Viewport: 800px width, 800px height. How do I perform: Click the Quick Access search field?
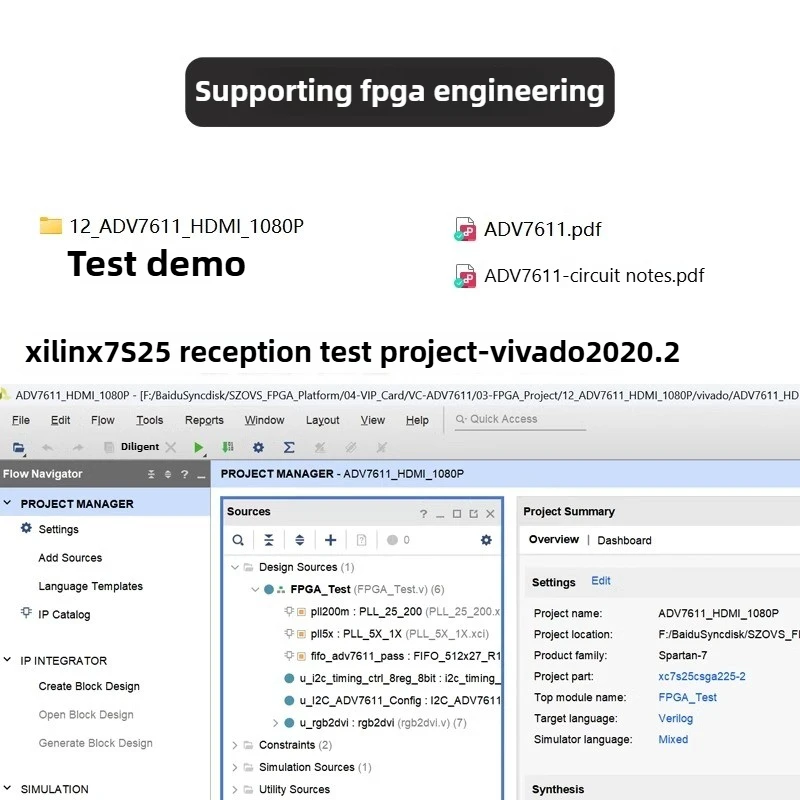click(x=520, y=419)
